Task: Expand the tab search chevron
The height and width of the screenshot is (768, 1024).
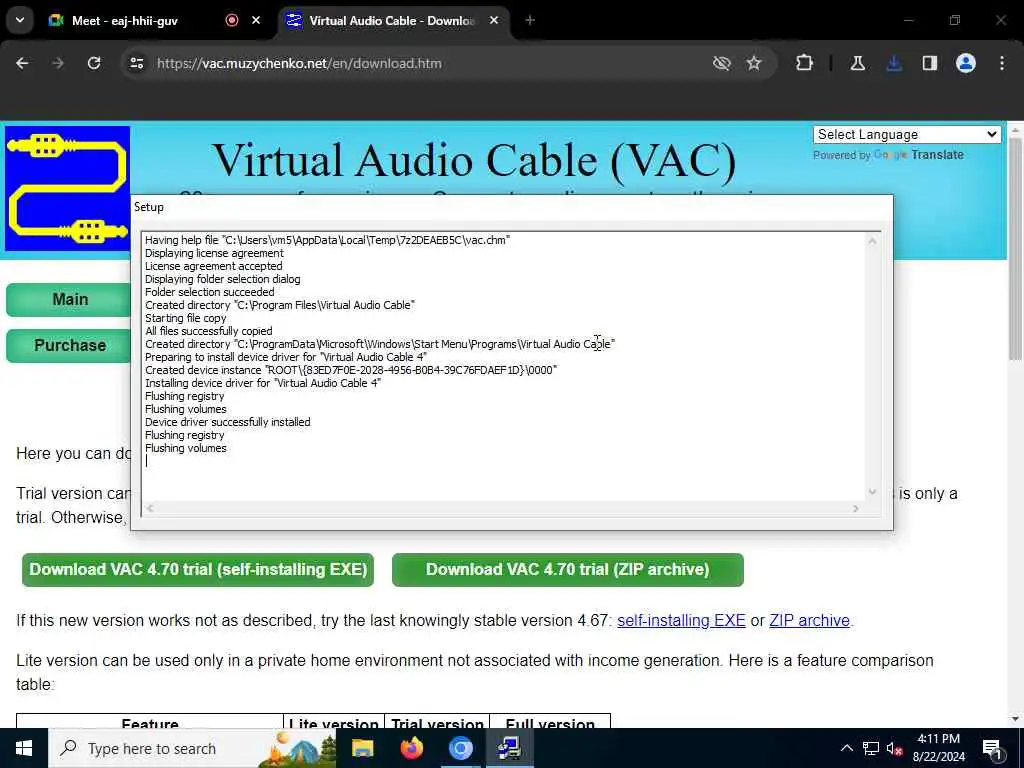Action: (x=20, y=20)
